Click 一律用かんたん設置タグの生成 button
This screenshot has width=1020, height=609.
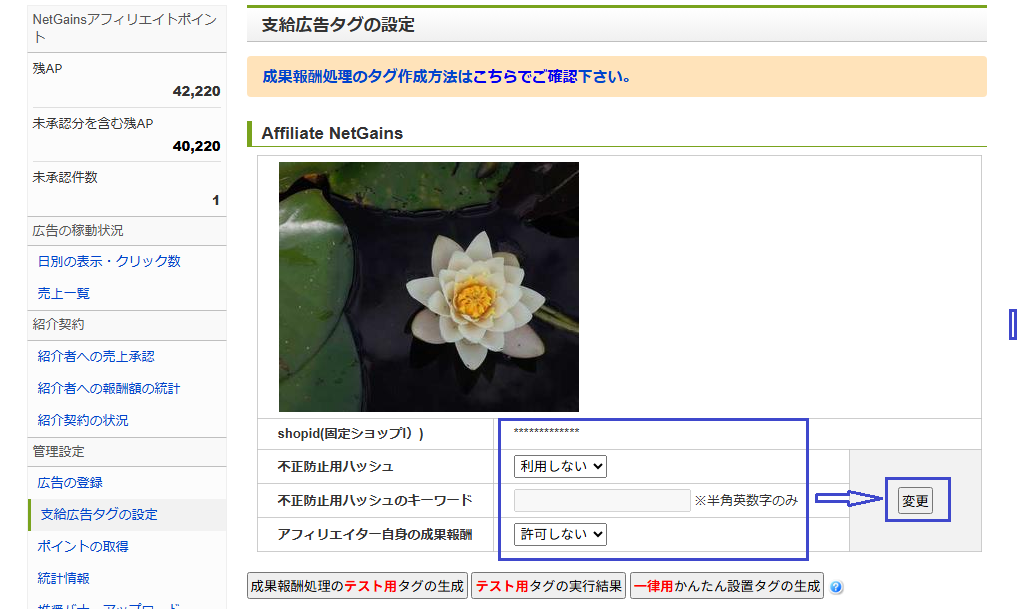726,586
